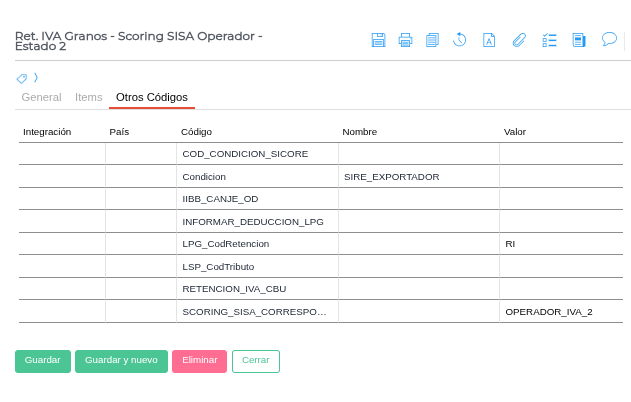Viewport: 631px width, 402px height.
Task: Click the Guardar y nuevo button
Action: pyautogui.click(x=121, y=360)
